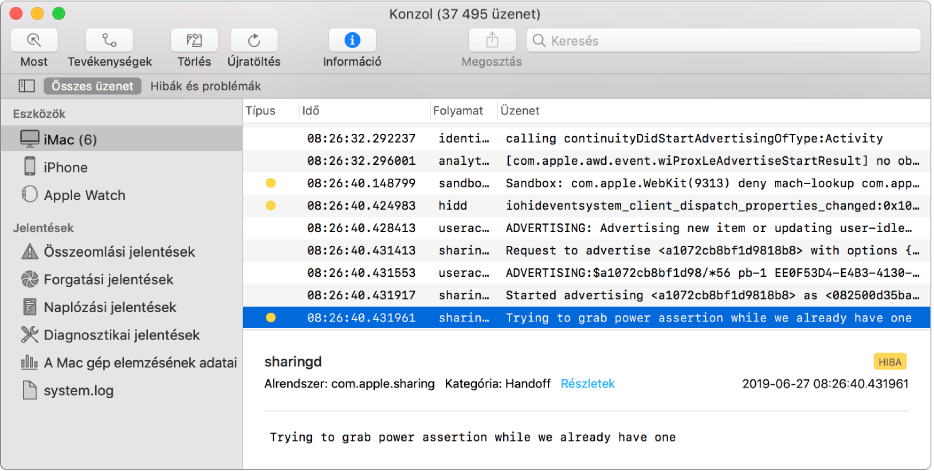
Task: Click the window's green zoom button
Action: click(58, 13)
